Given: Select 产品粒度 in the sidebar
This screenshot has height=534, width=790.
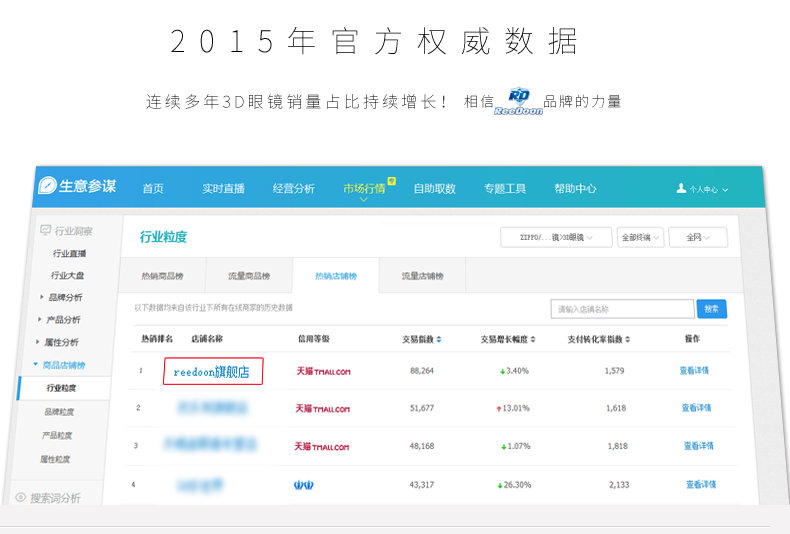Looking at the screenshot, I should [57, 435].
